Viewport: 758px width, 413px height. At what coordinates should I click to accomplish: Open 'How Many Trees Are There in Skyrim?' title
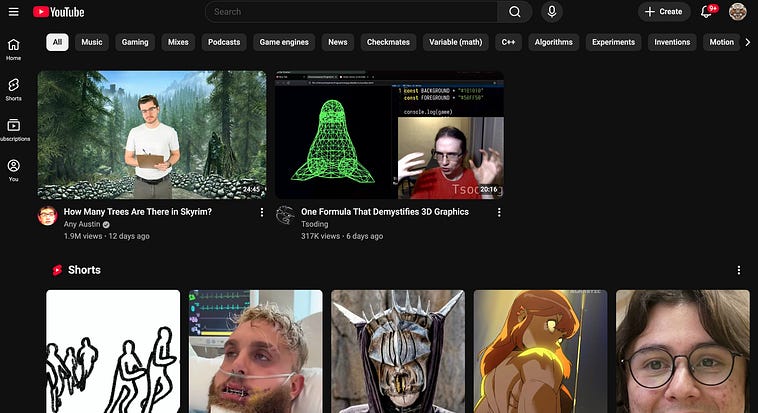138,212
